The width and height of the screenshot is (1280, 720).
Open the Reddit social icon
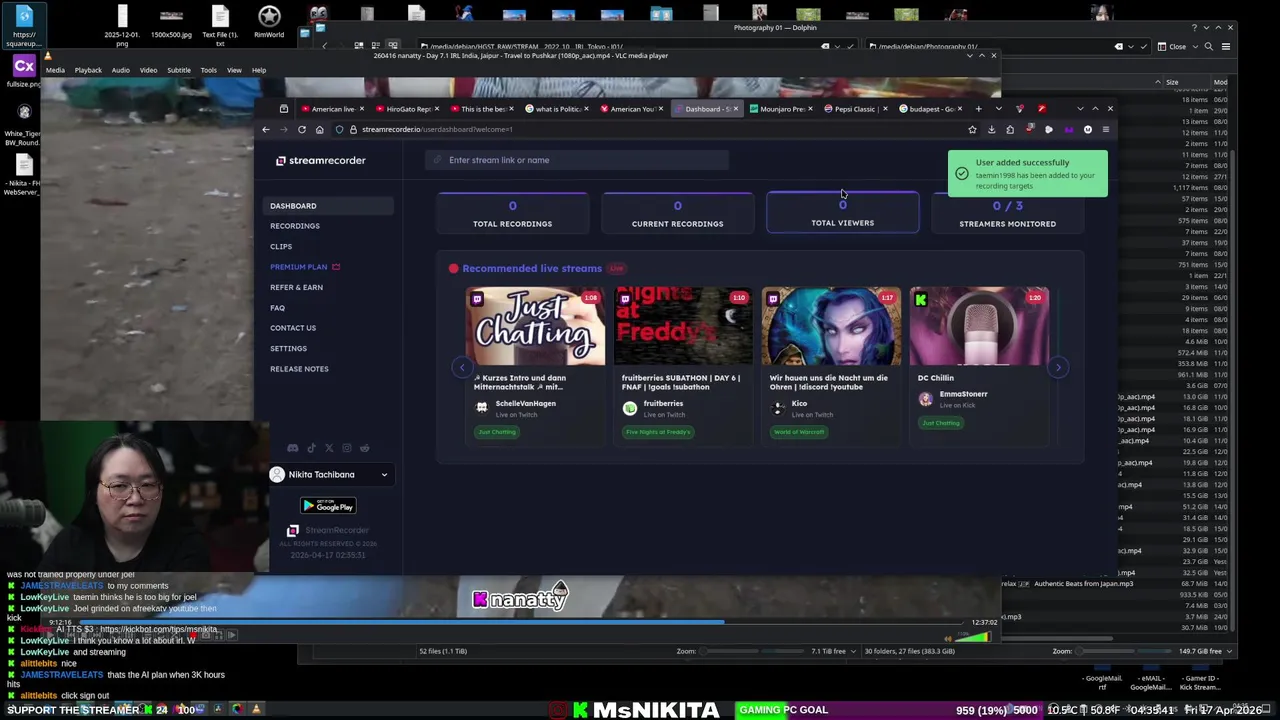point(365,448)
